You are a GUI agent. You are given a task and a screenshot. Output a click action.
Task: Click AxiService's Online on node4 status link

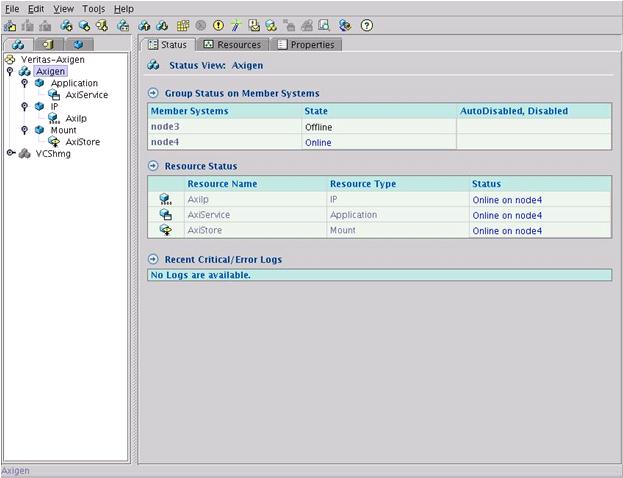tap(507, 215)
